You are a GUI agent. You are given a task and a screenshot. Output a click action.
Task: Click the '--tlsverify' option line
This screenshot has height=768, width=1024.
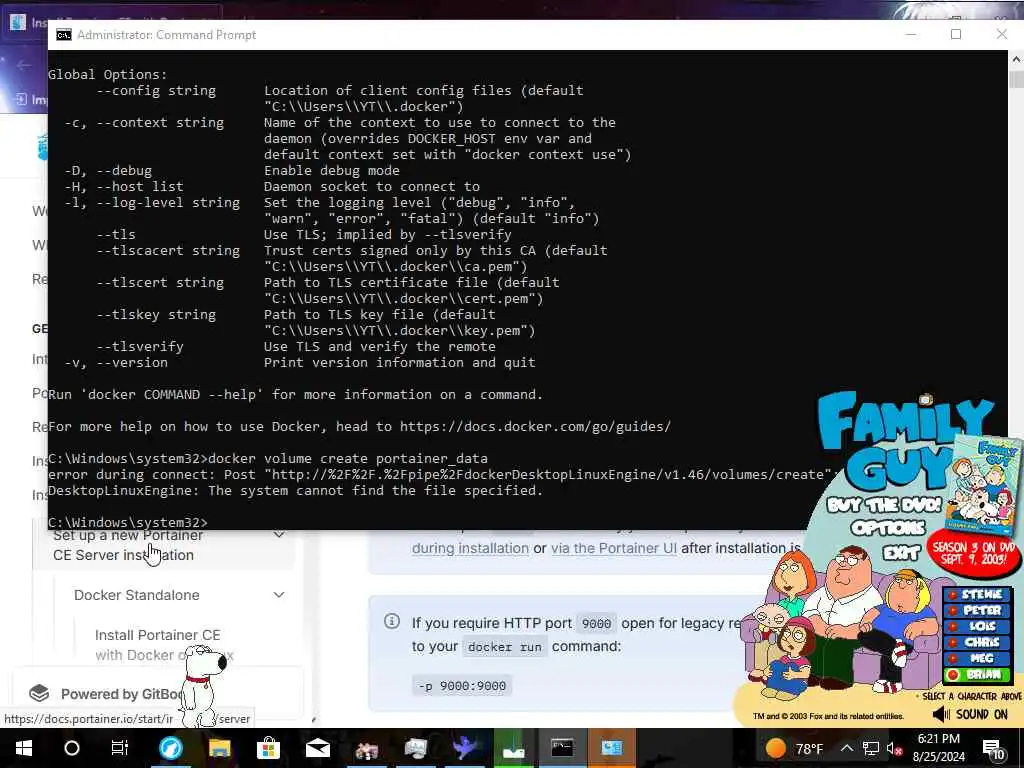296,347
